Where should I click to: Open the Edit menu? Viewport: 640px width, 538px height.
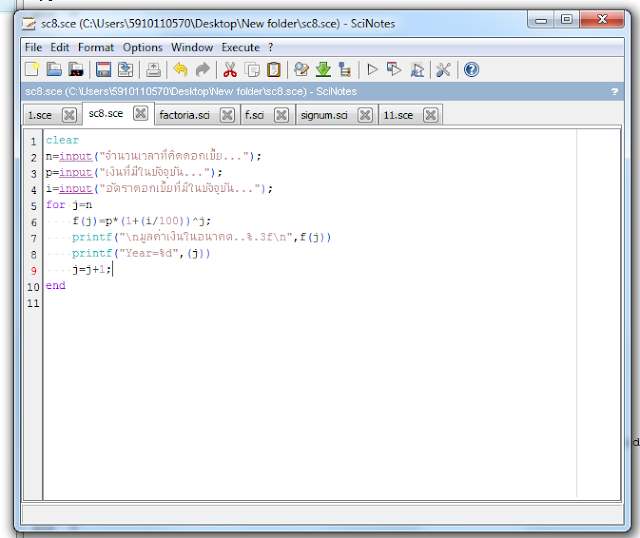coord(60,47)
